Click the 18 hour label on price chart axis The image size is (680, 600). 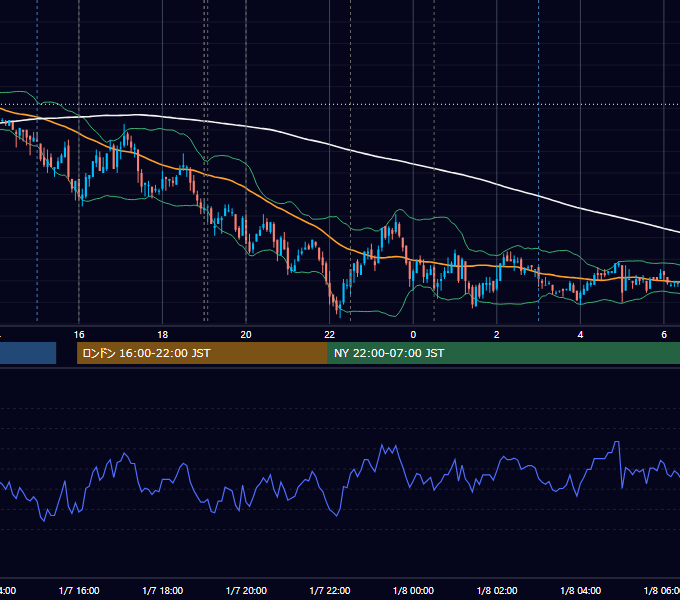(163, 335)
